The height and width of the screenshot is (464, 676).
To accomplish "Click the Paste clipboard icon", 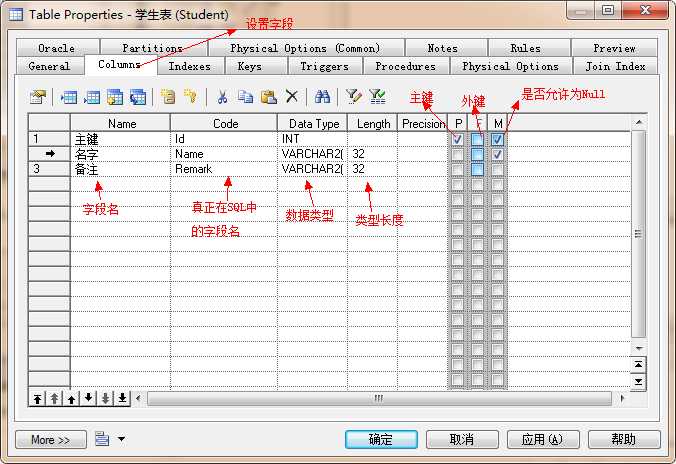I will pyautogui.click(x=269, y=97).
